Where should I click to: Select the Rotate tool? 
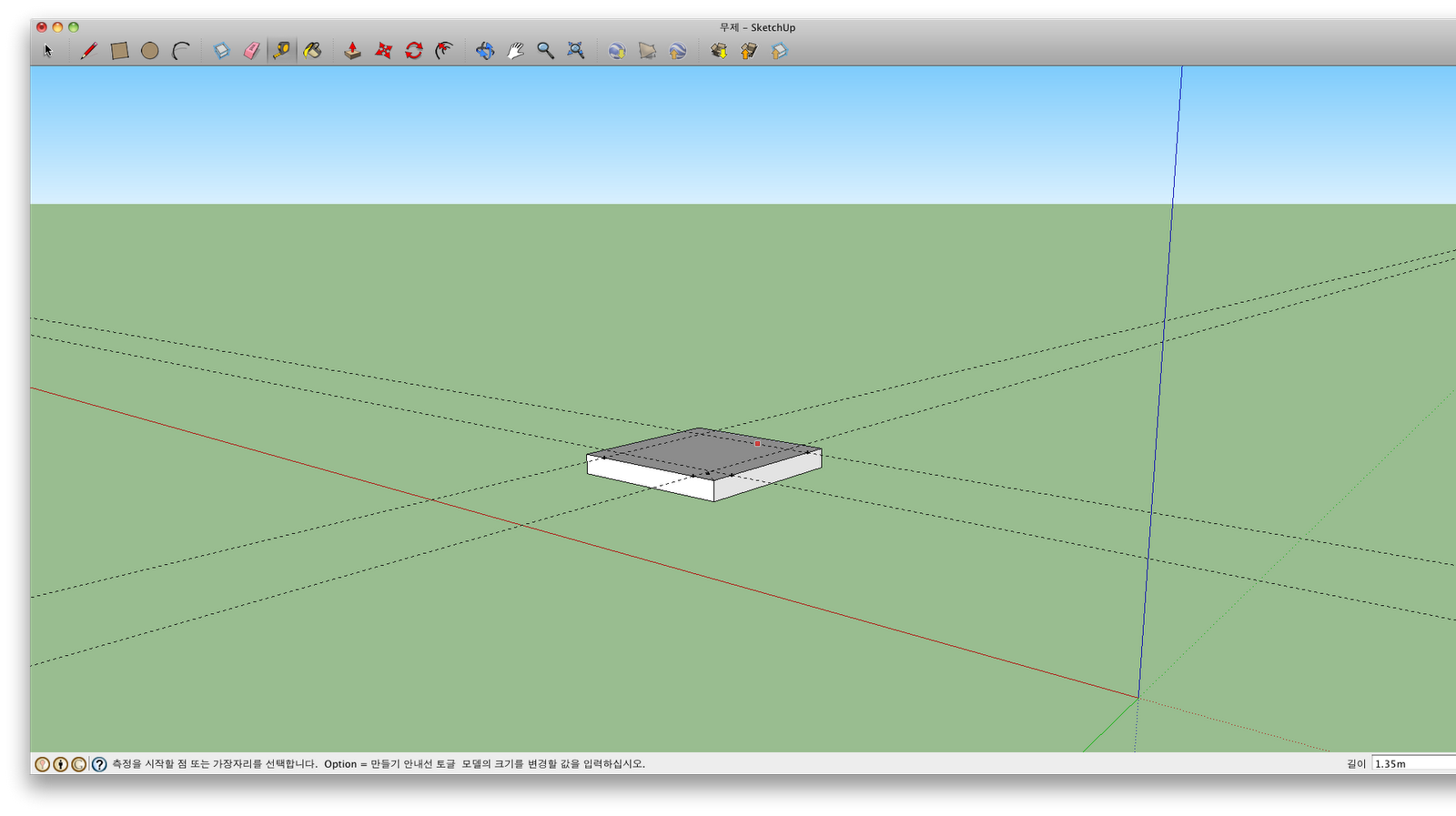414,51
